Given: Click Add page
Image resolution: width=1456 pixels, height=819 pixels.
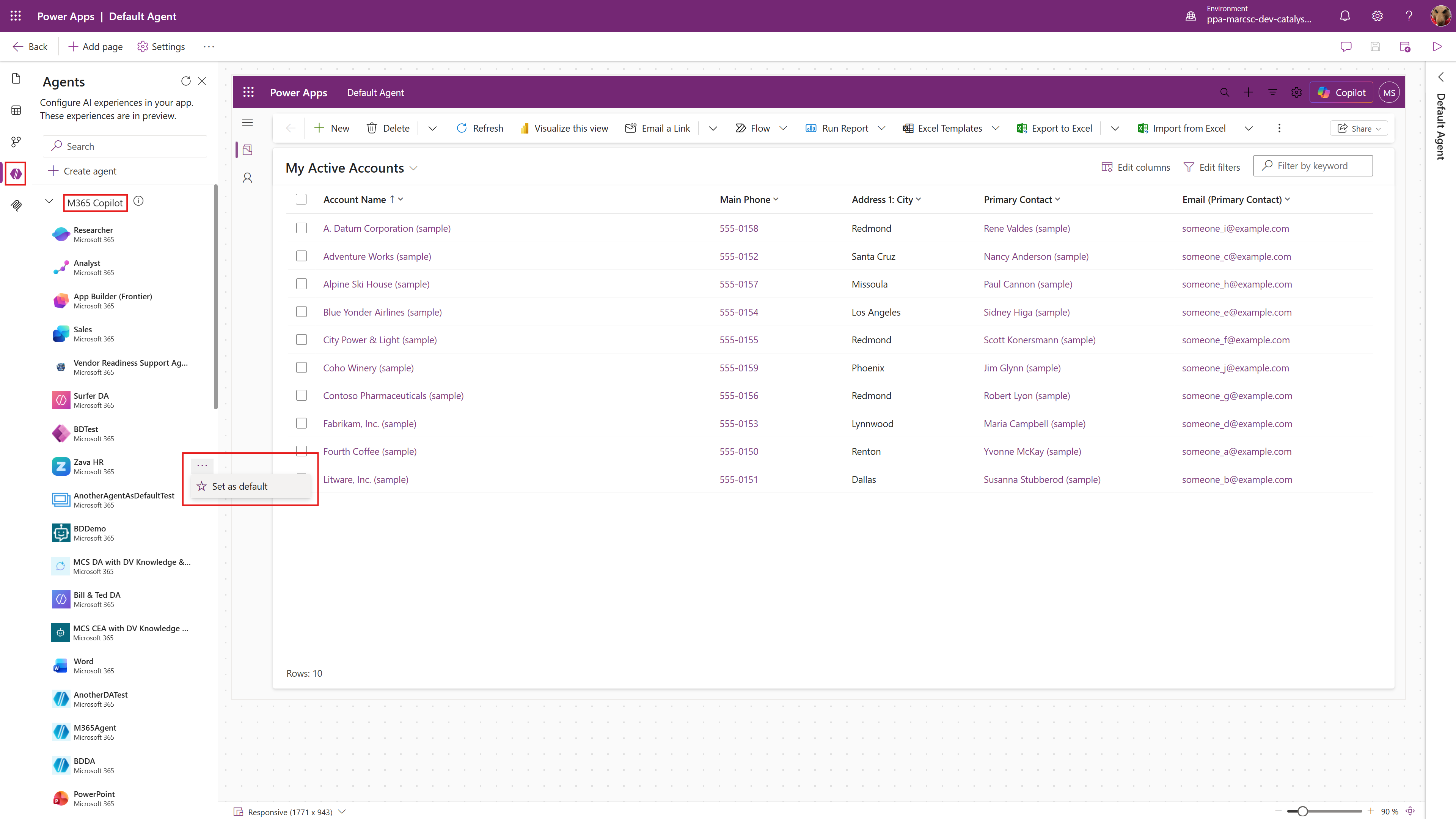Looking at the screenshot, I should (95, 47).
